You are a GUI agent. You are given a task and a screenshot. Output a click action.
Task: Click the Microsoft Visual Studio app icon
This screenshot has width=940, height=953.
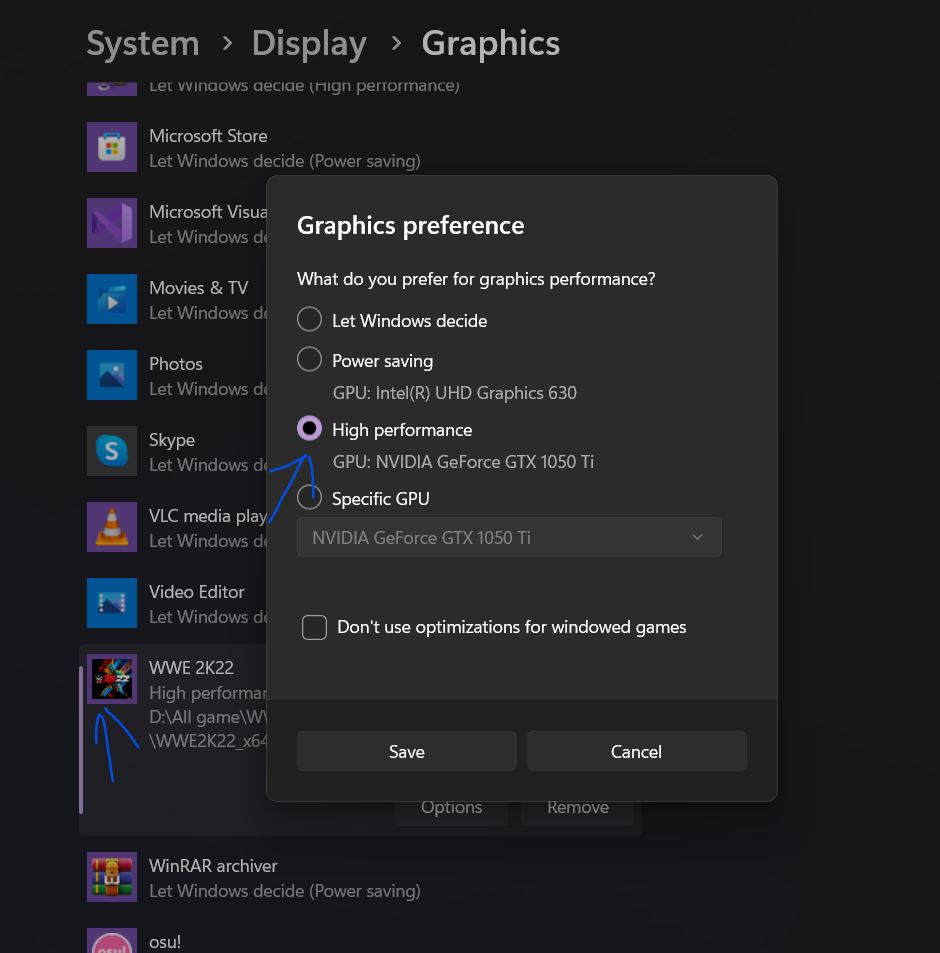coord(112,223)
